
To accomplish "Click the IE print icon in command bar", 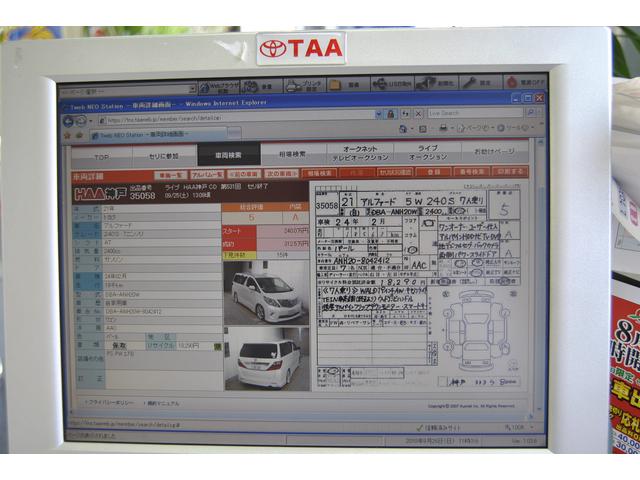I will tap(444, 129).
